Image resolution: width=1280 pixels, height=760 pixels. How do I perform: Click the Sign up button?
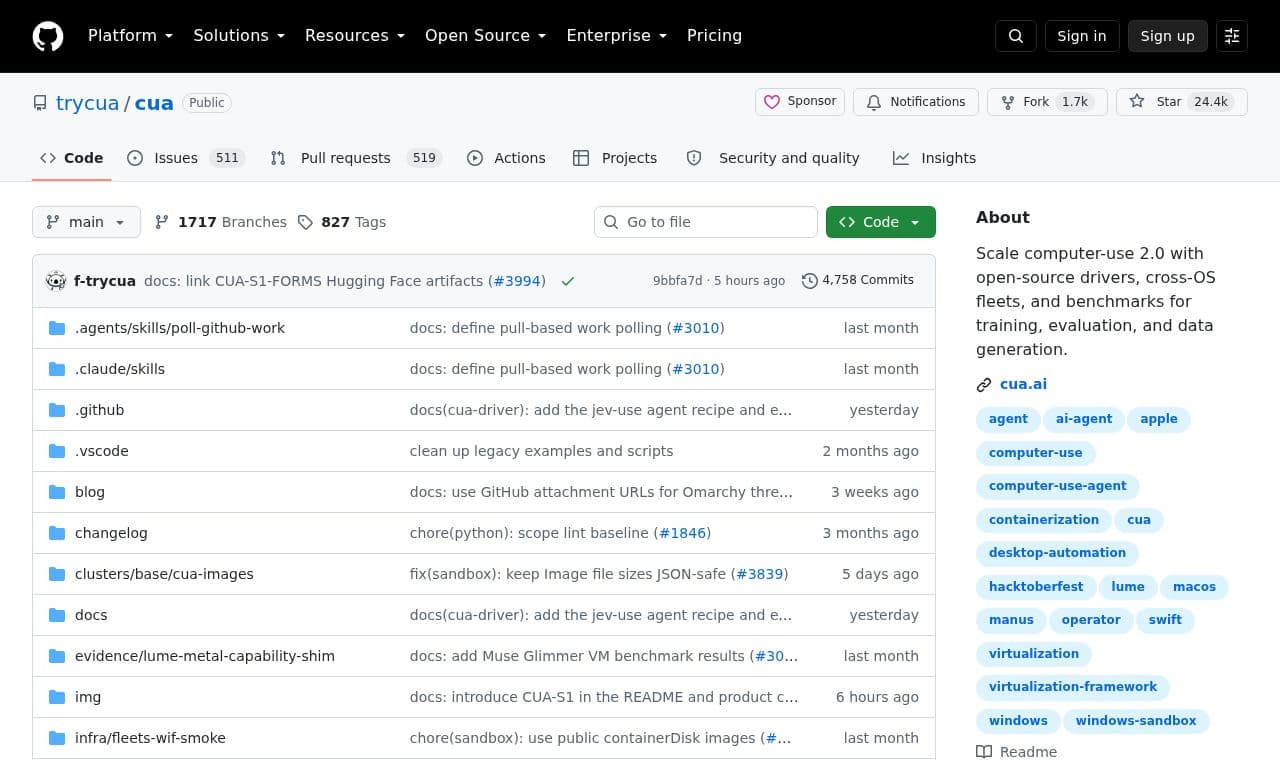(1168, 36)
